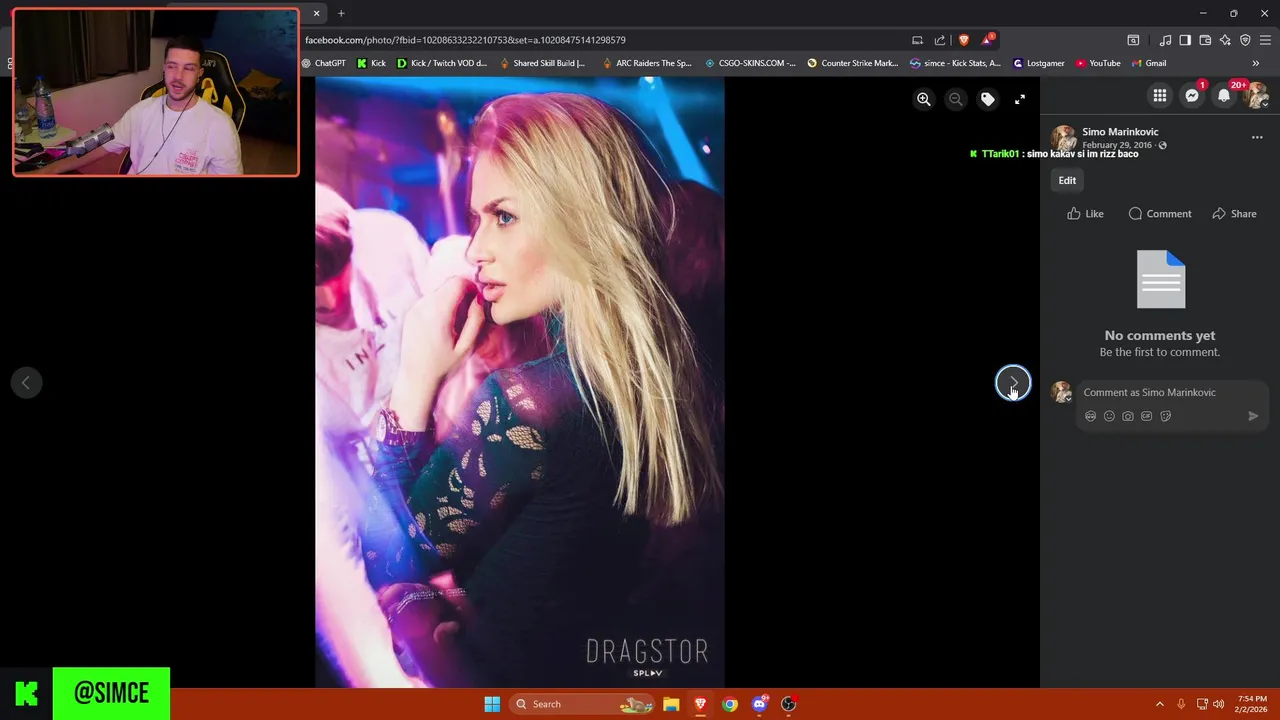Image resolution: width=1280 pixels, height=720 pixels.
Task: Open the account profile menu
Action: click(1256, 96)
